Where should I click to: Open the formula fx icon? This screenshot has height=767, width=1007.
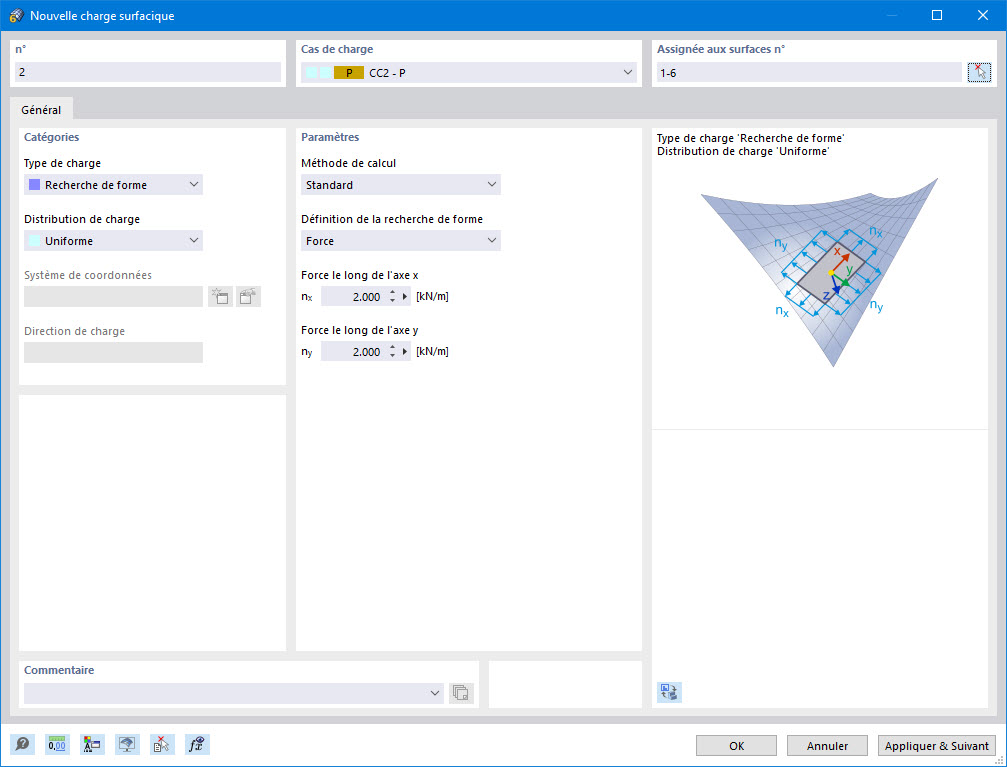(197, 745)
